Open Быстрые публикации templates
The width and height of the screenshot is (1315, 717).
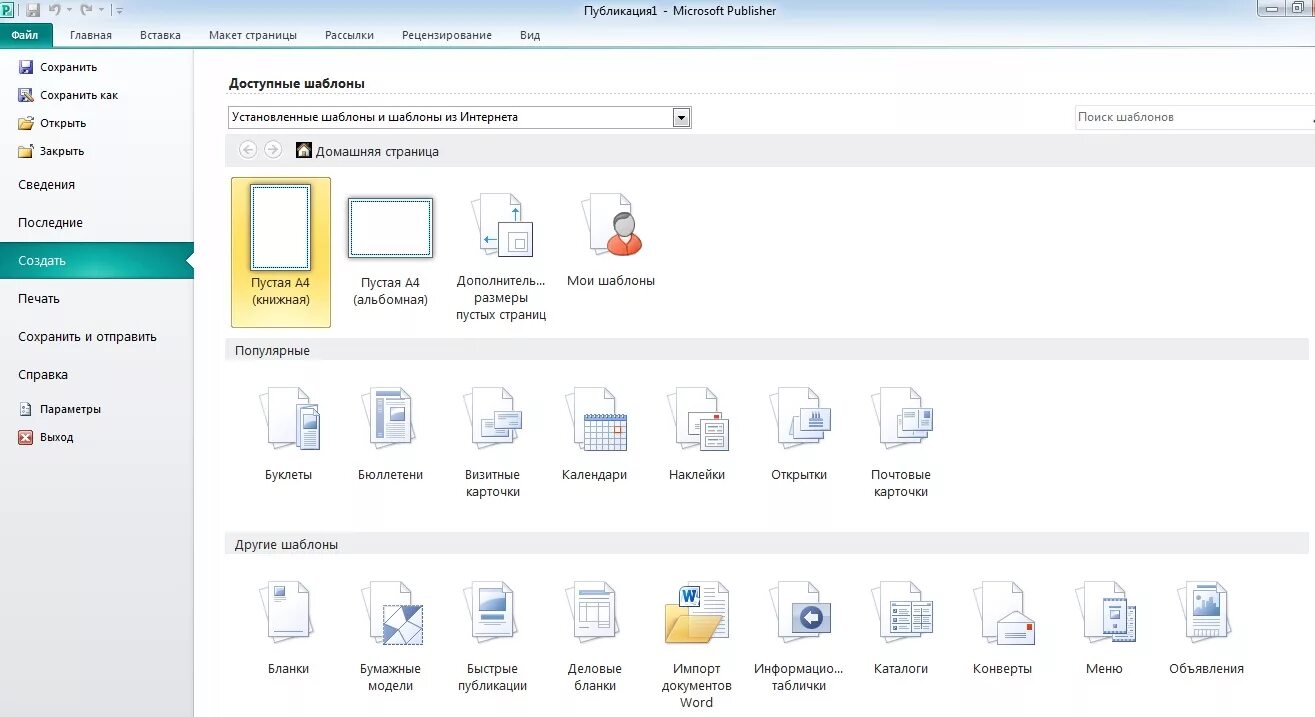[492, 637]
